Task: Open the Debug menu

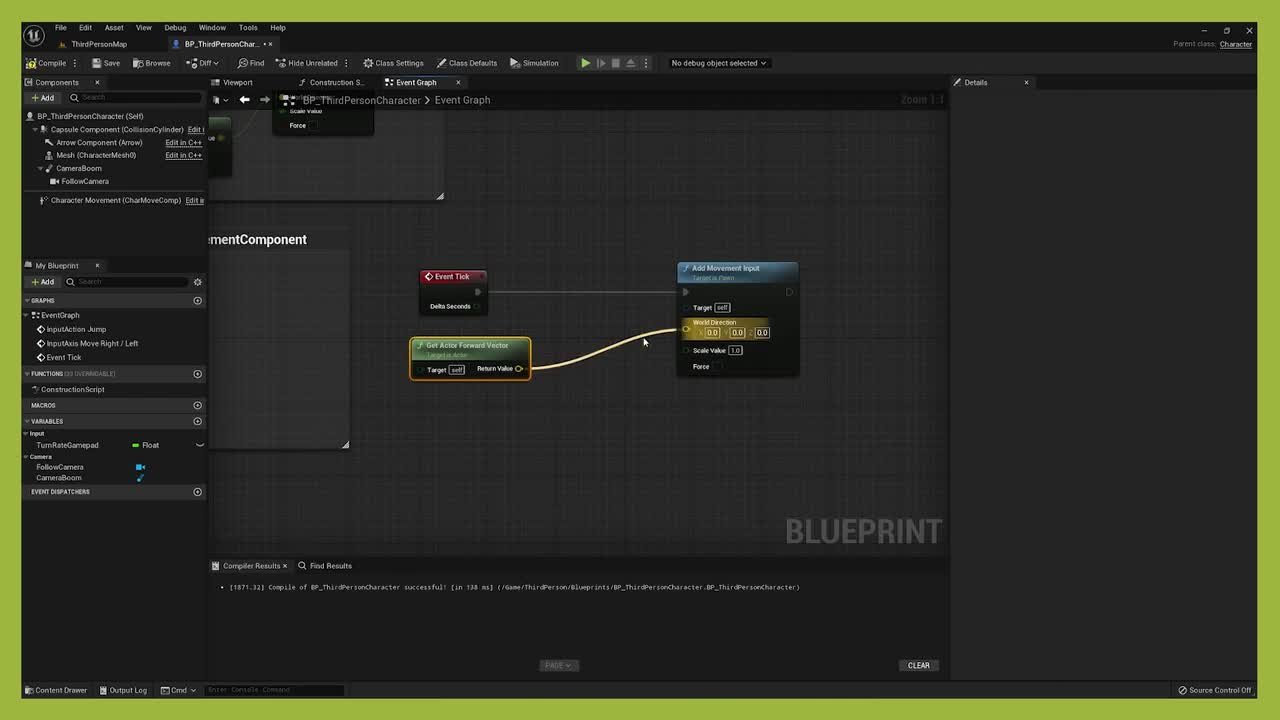Action: pyautogui.click(x=175, y=27)
